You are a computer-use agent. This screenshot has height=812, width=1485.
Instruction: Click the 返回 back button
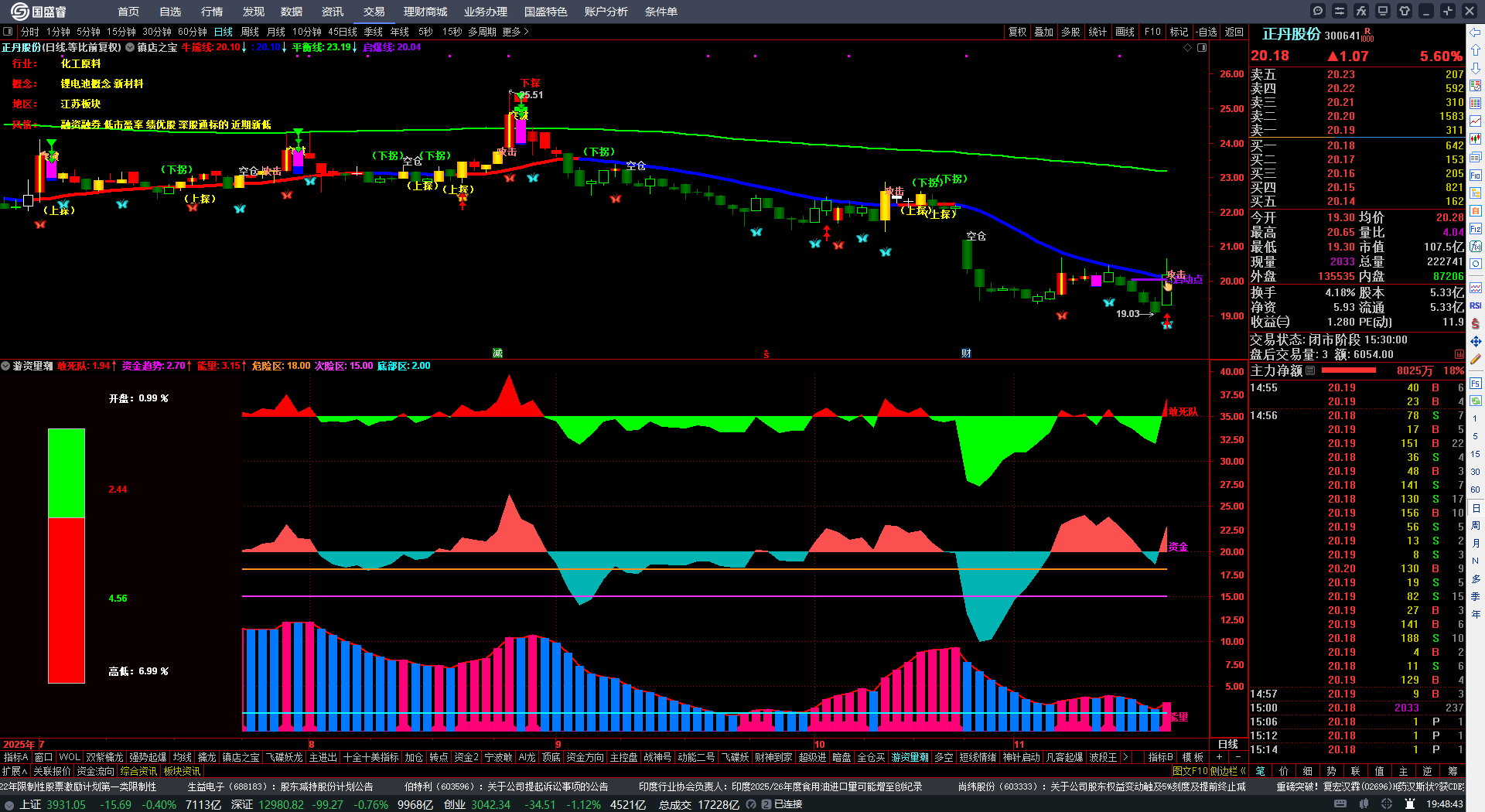coord(1234,32)
